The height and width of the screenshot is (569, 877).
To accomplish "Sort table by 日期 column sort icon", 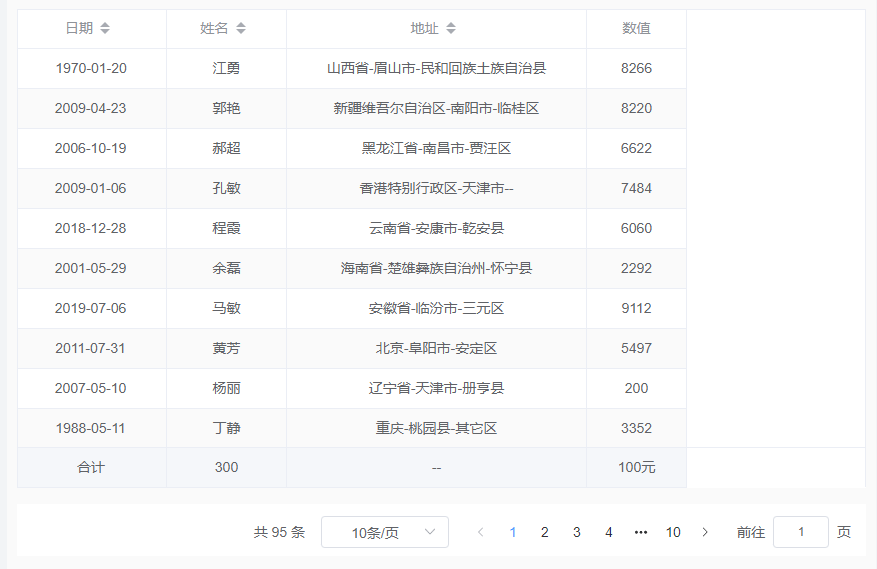I will [105, 28].
